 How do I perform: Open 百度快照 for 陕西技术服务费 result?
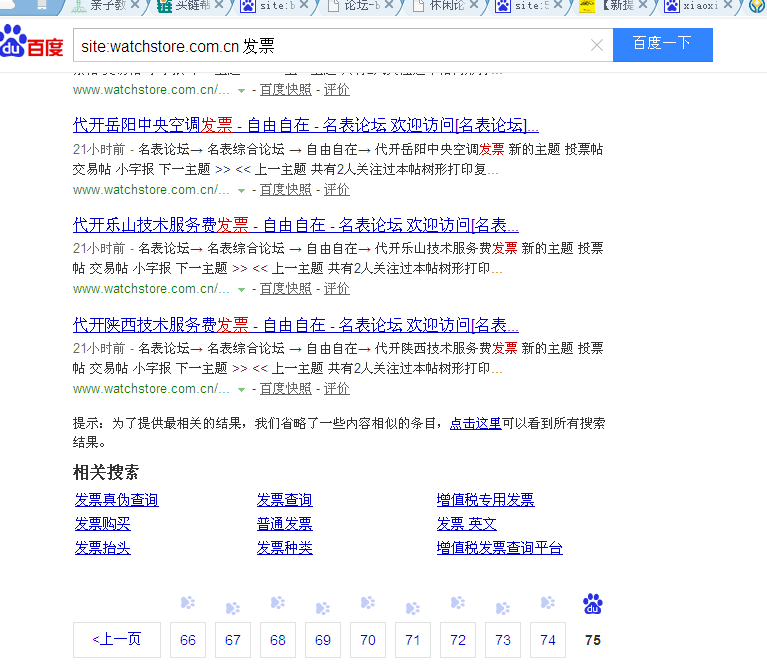click(x=286, y=388)
